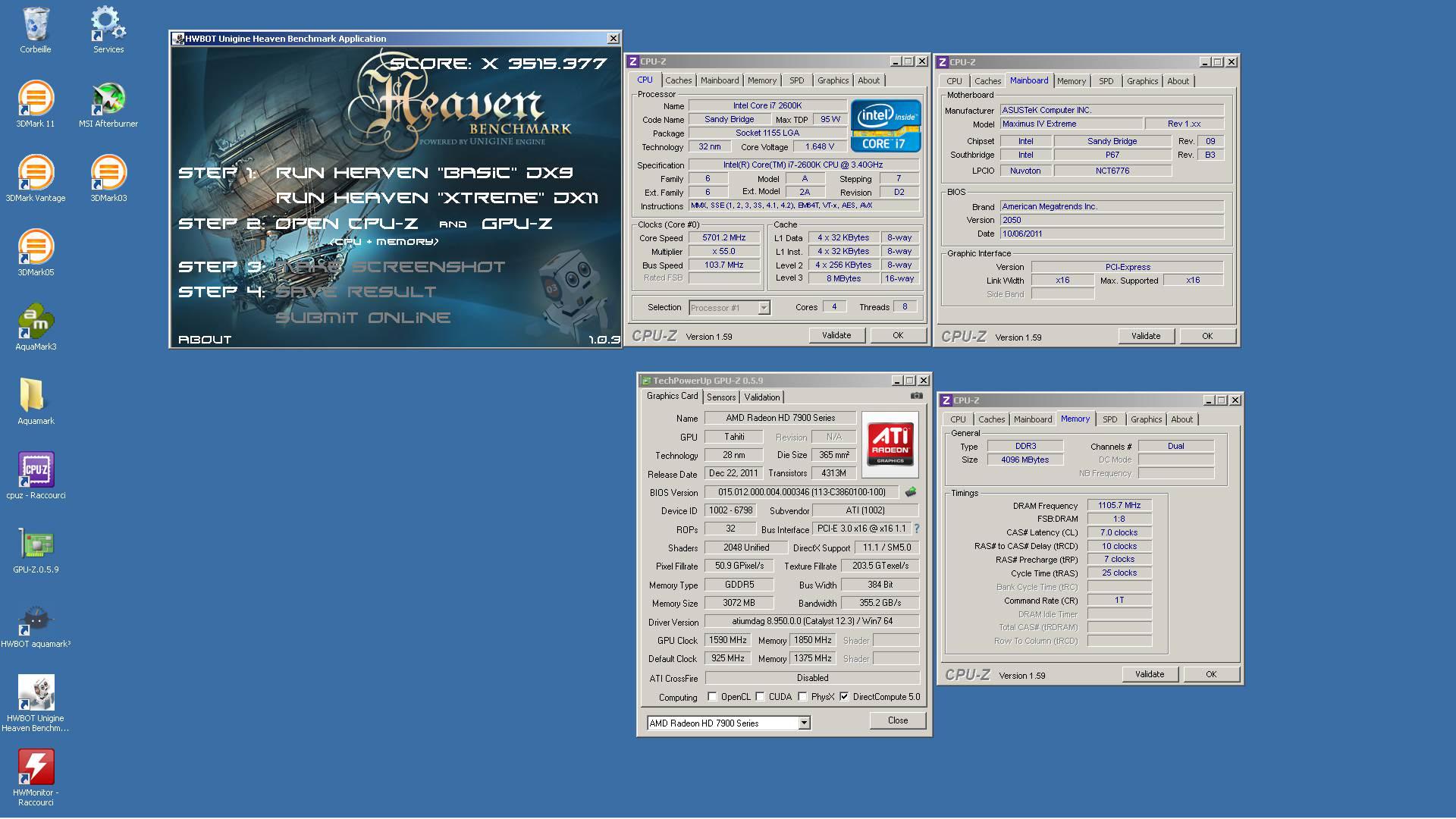Viewport: 1456px width, 819px height.
Task: Click the Command Rate 1T value
Action: pos(1119,600)
